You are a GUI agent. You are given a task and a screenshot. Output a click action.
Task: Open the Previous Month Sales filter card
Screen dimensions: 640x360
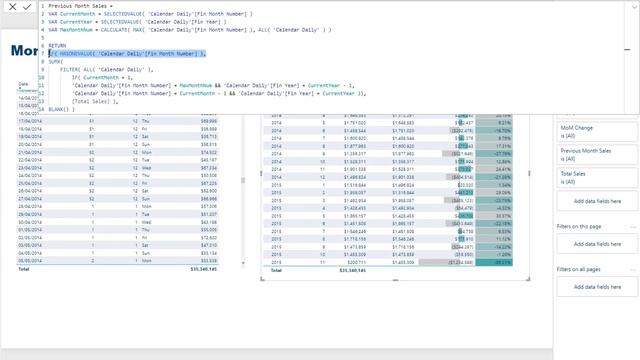(597, 155)
